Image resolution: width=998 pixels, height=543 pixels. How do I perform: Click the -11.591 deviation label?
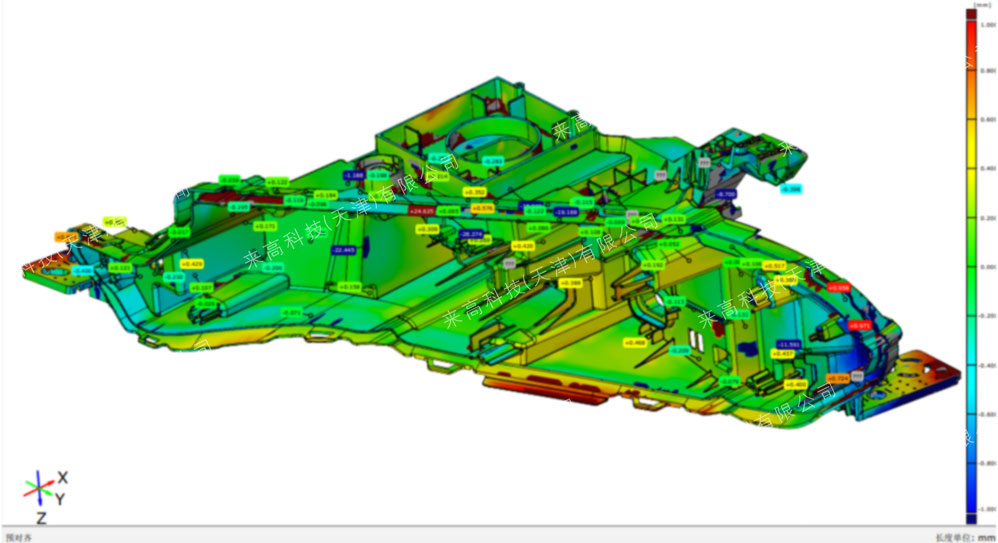[789, 344]
